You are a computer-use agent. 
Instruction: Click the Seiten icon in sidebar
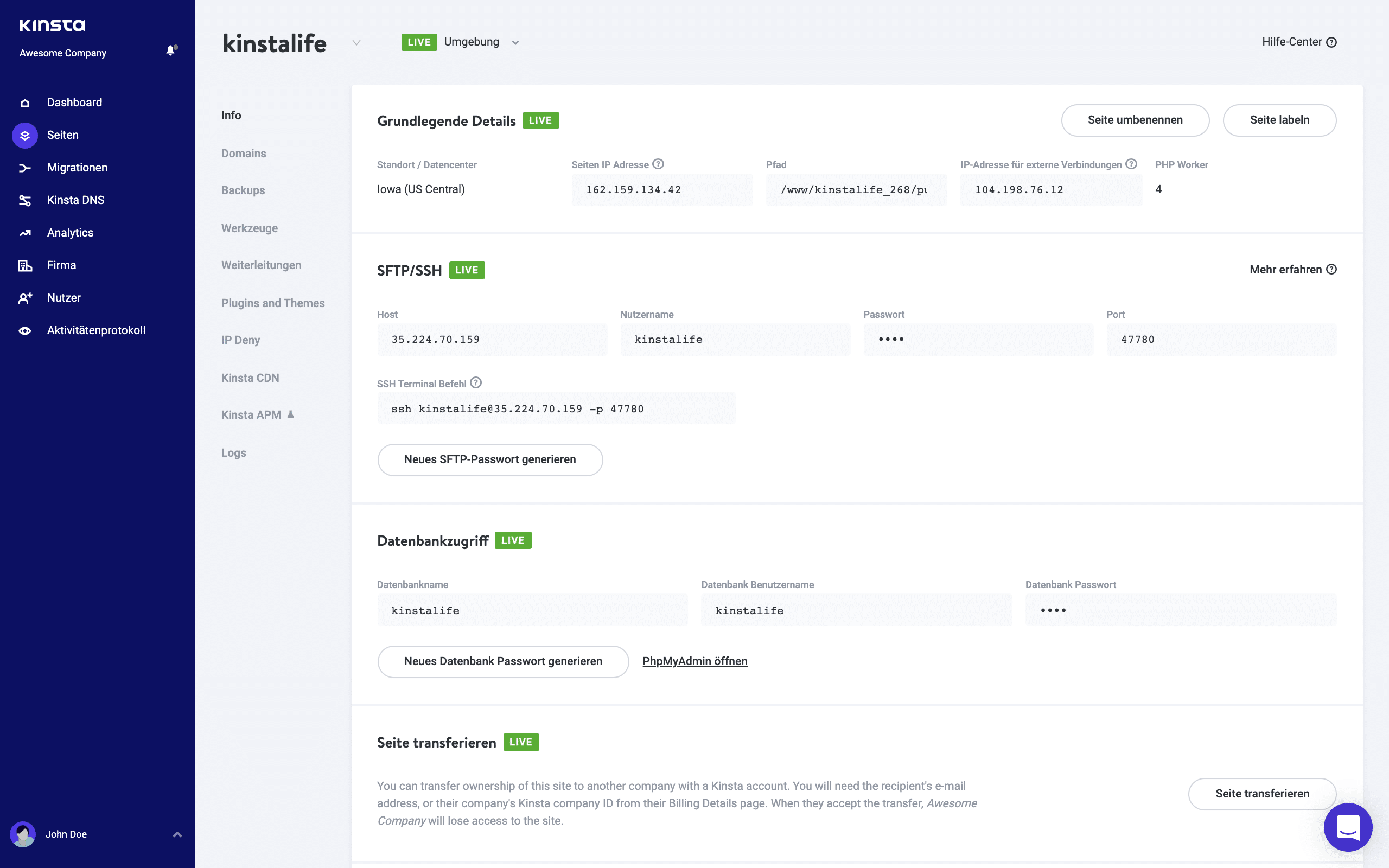[x=24, y=134]
